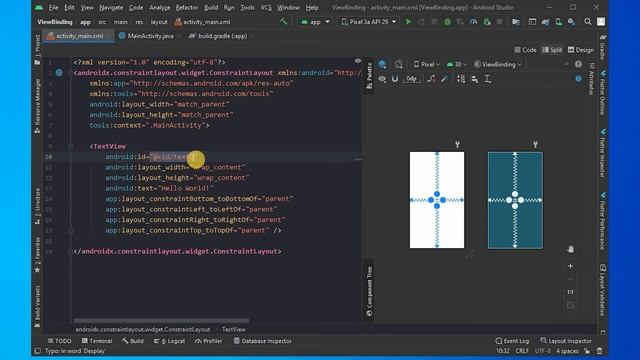Click the Sync Project with Gradle Files icon
The image size is (640, 360).
click(545, 22)
